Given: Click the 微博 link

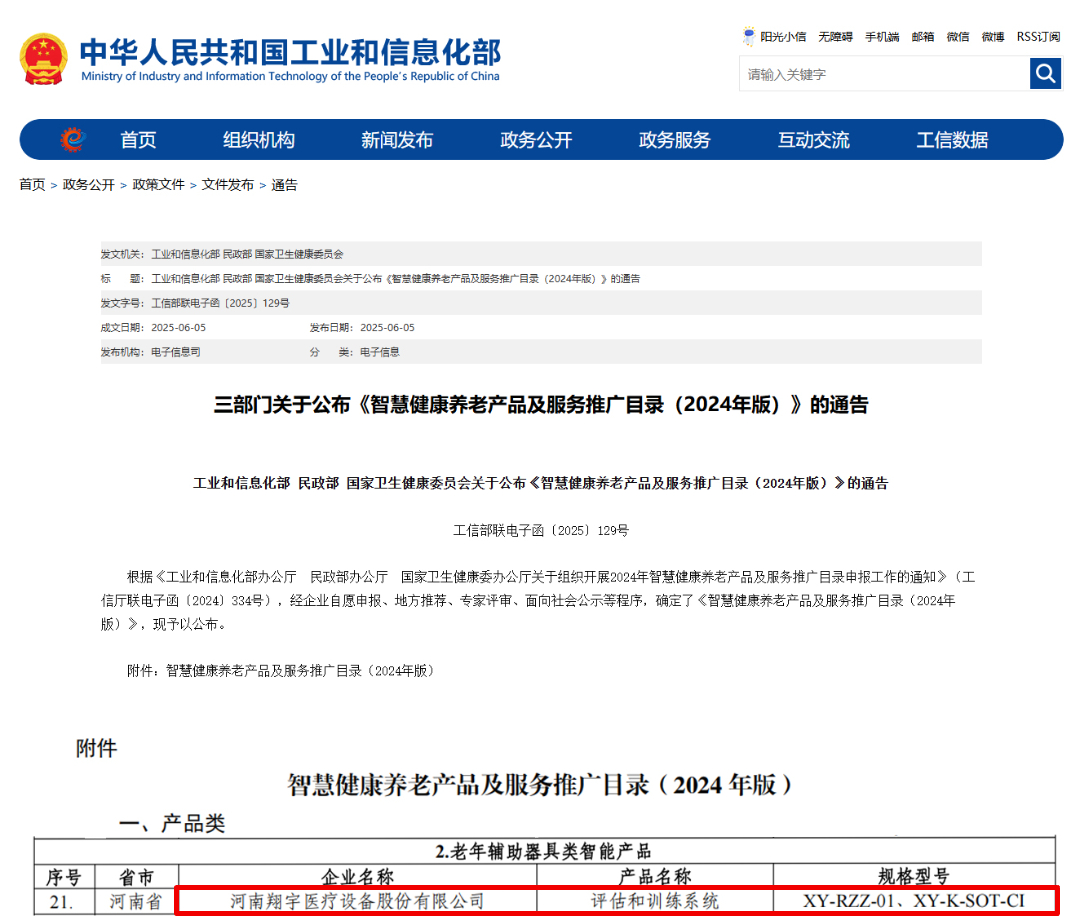Looking at the screenshot, I should click(x=993, y=37).
